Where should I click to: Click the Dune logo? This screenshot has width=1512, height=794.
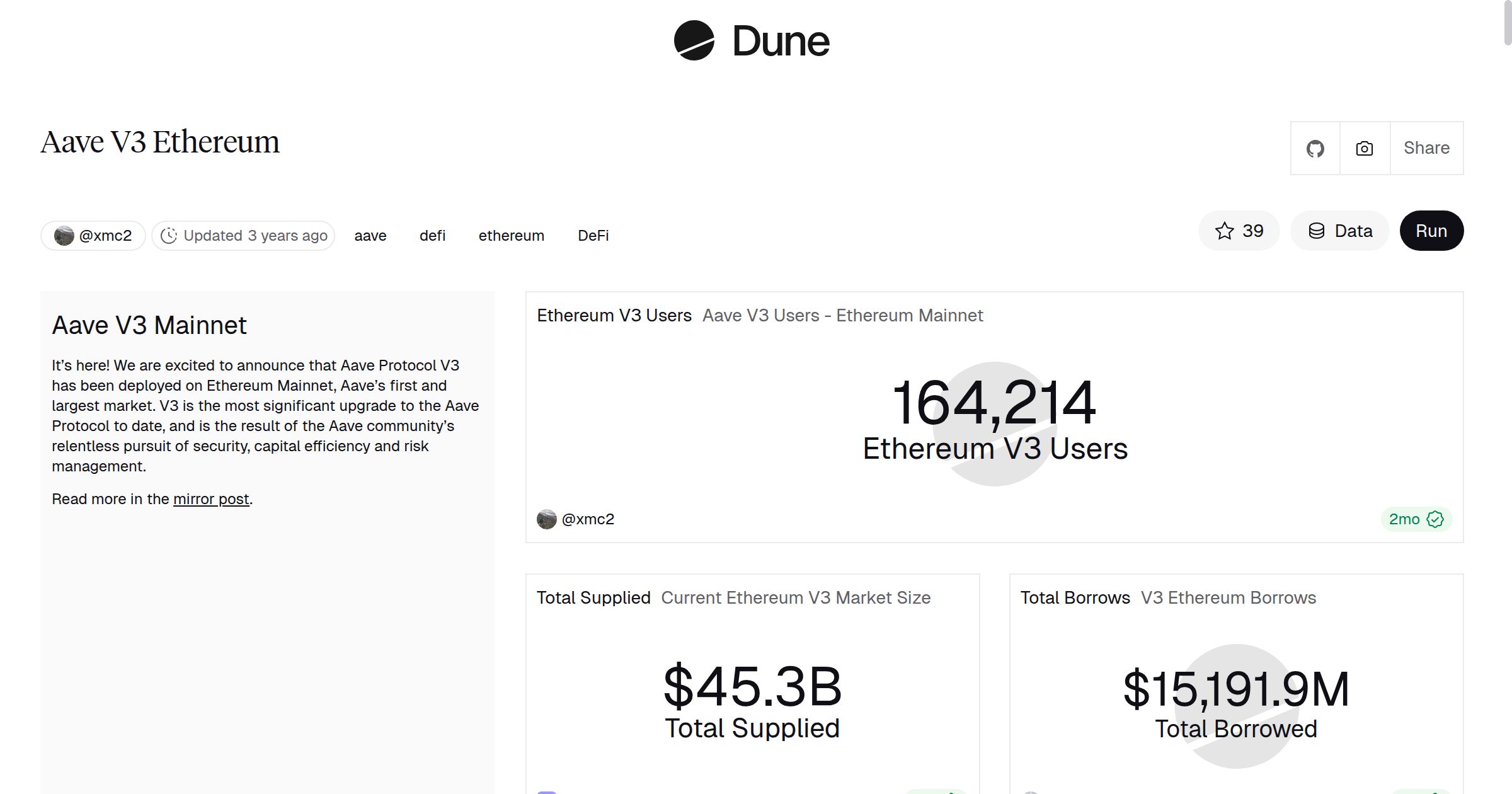tap(750, 41)
